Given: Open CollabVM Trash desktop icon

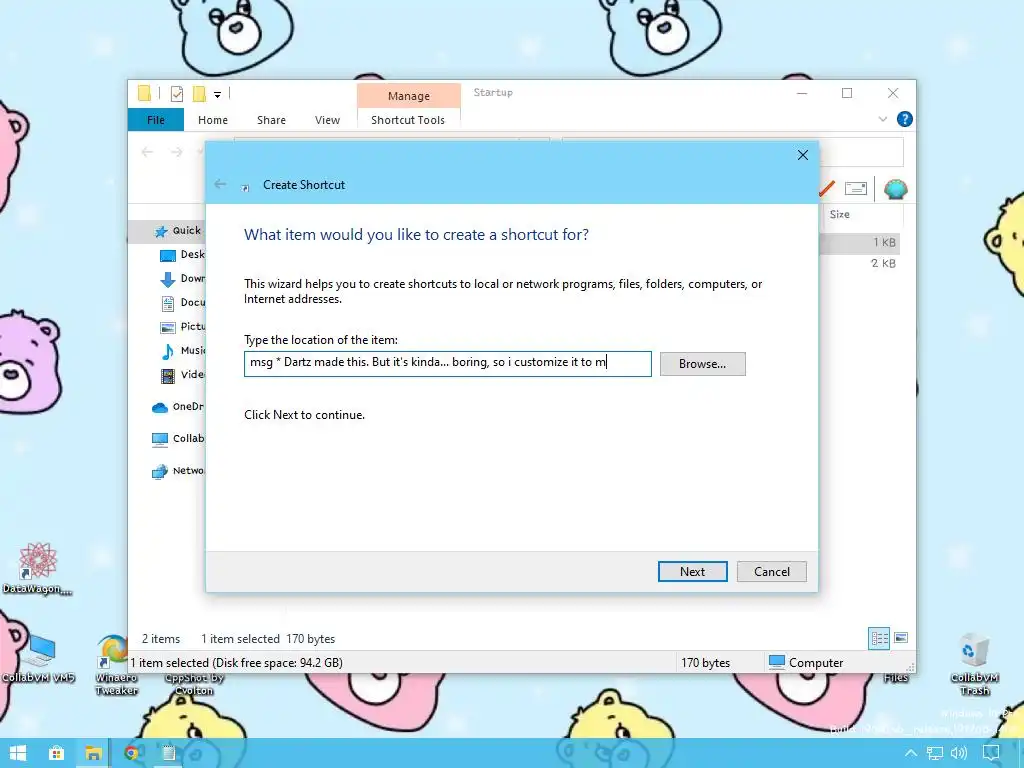Looking at the screenshot, I should (x=974, y=664).
